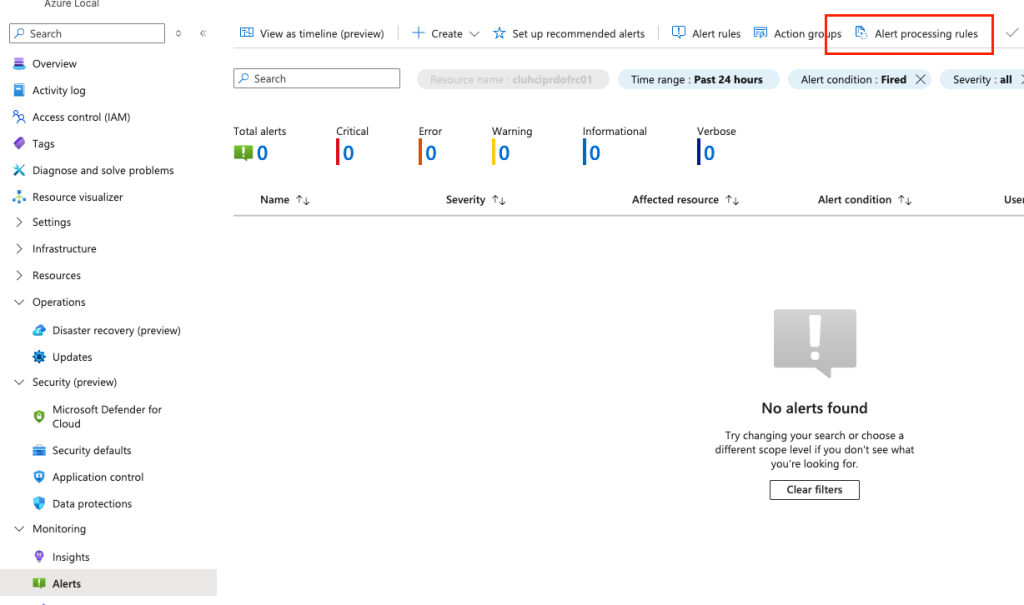The width and height of the screenshot is (1024, 605).
Task: Expand the Infrastructure section
Action: (19, 249)
